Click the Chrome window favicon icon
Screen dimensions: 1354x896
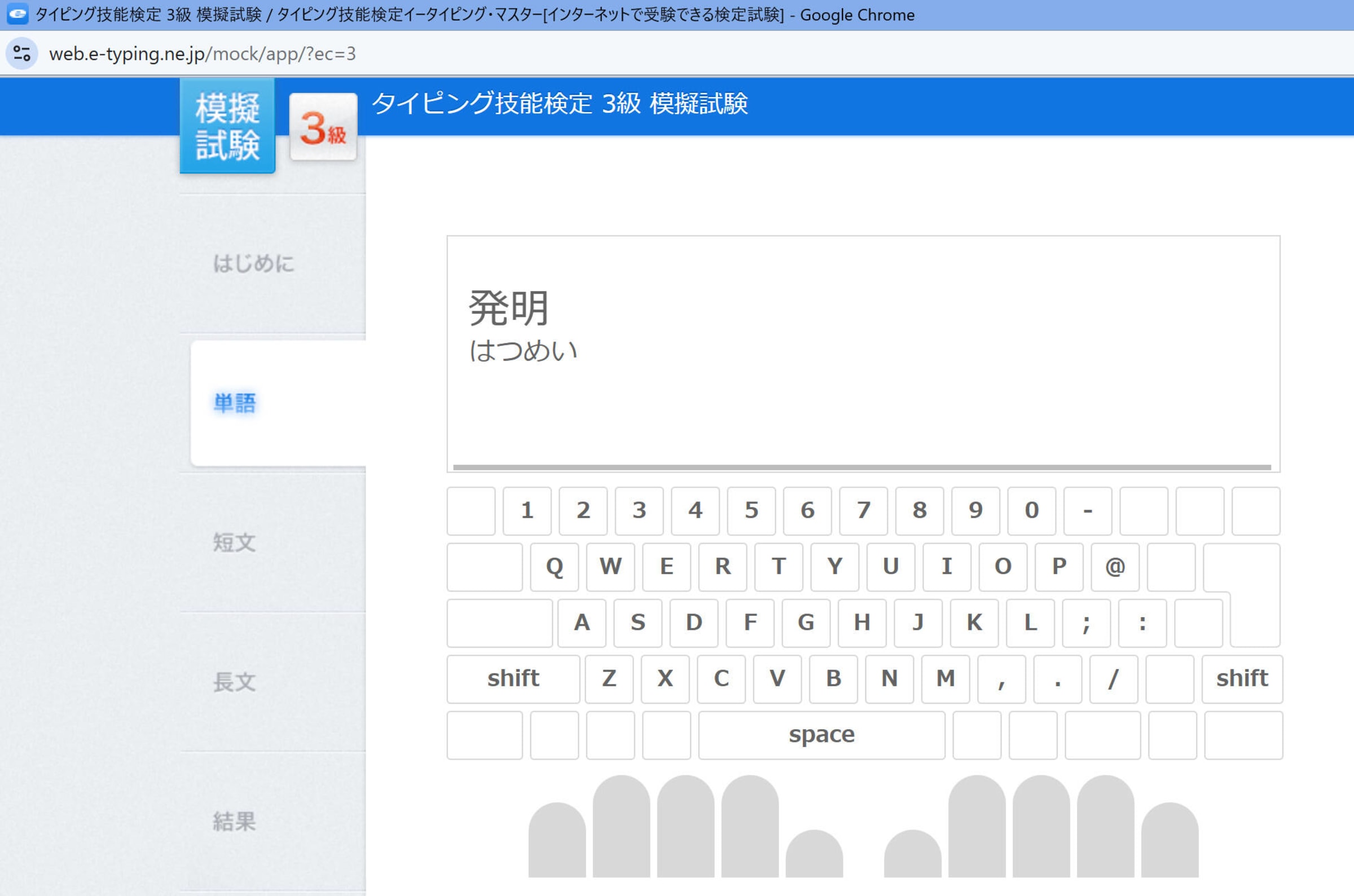pyautogui.click(x=17, y=15)
